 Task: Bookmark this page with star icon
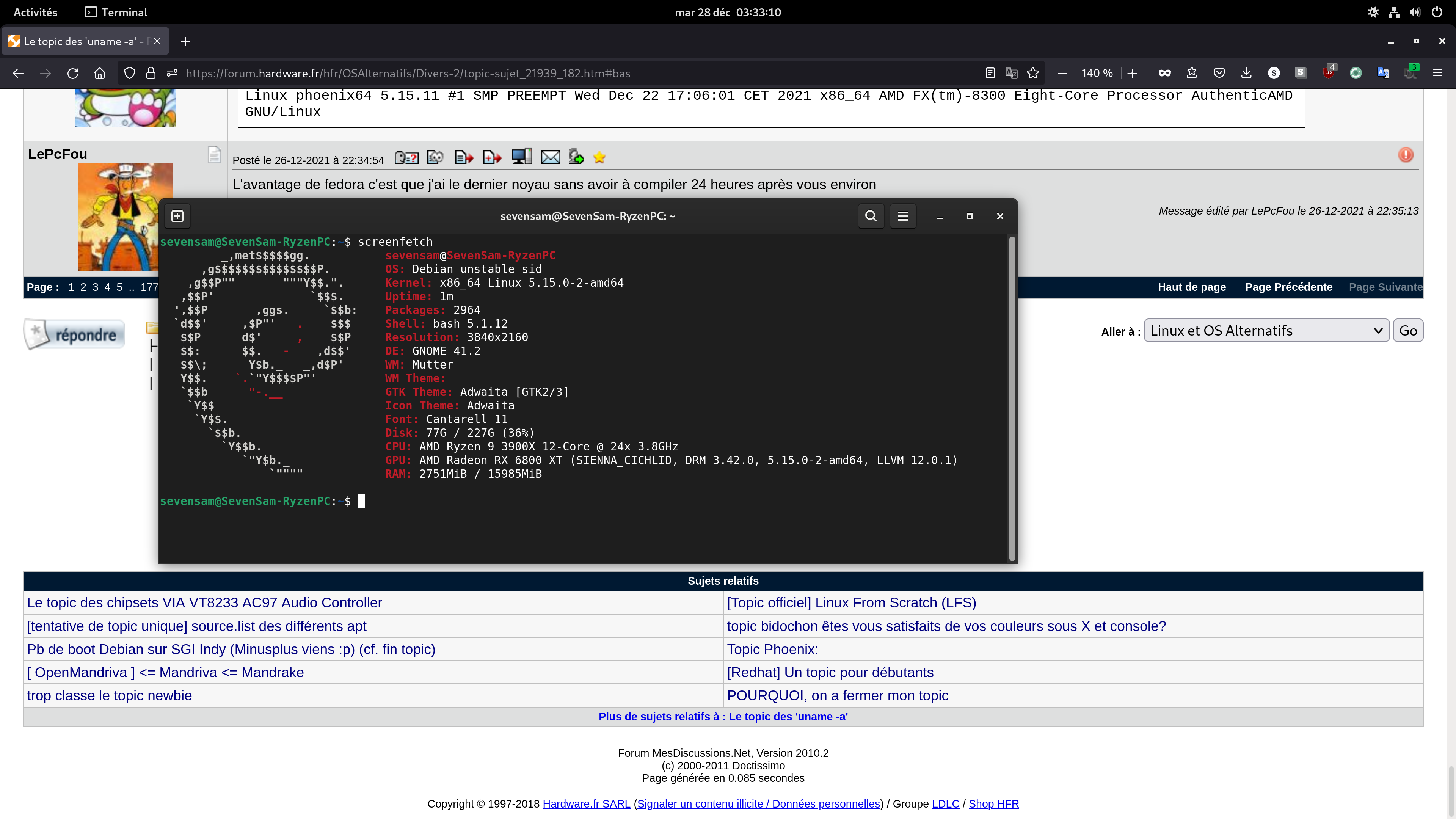[1032, 73]
